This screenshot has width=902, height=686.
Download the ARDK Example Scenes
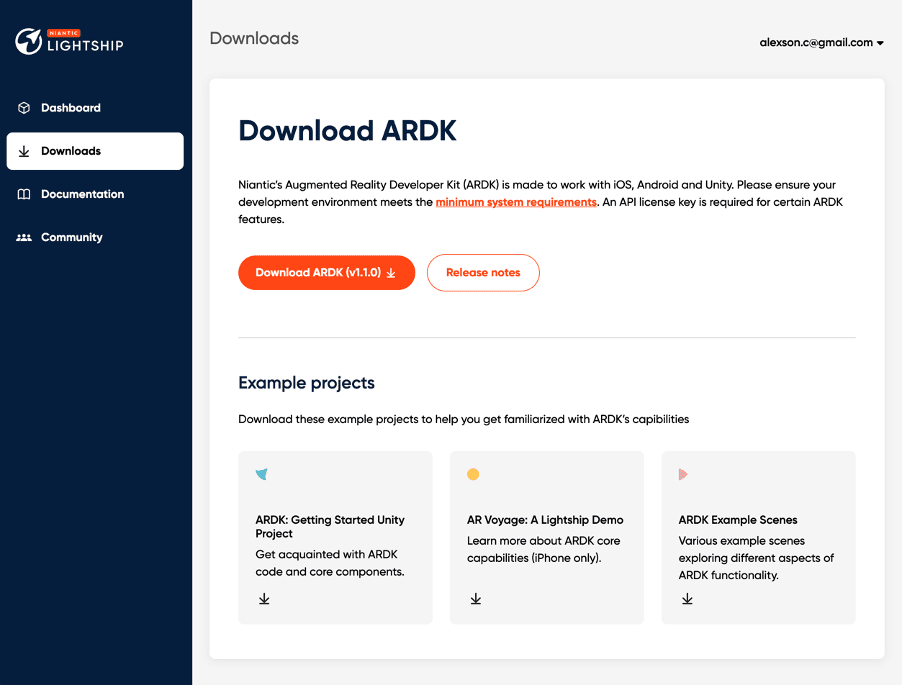(687, 599)
